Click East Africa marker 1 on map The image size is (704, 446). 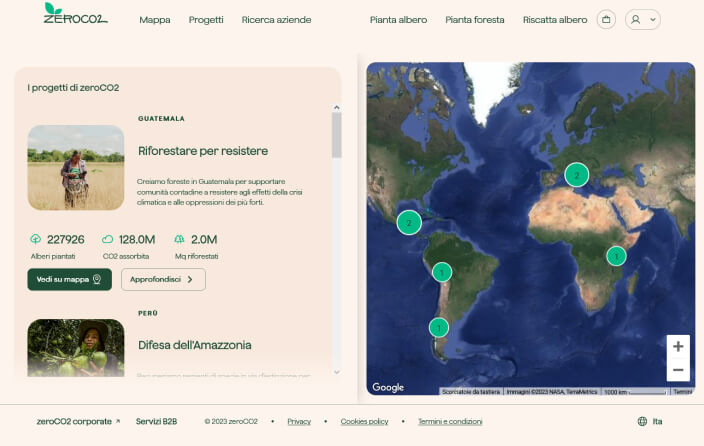[x=616, y=256]
